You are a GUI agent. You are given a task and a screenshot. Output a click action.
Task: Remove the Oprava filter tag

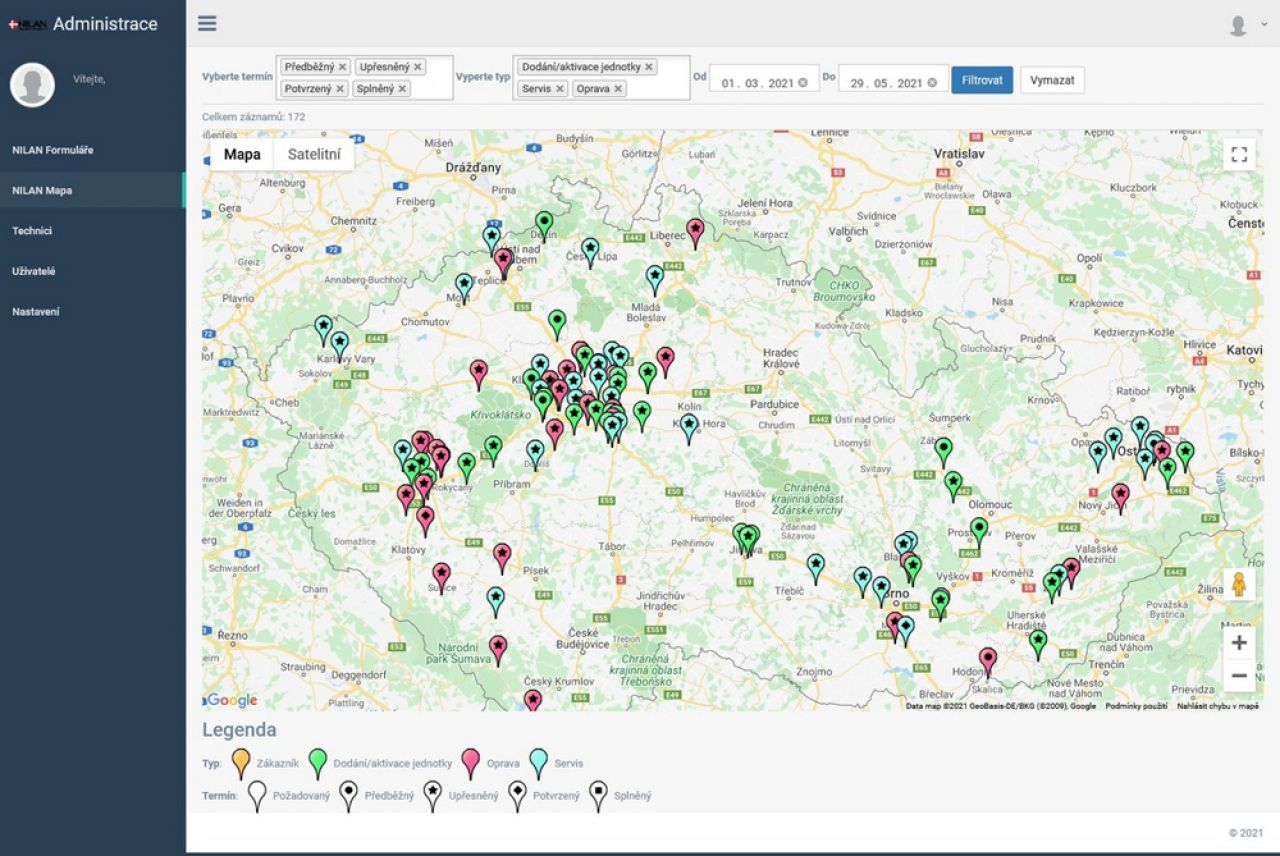(x=618, y=89)
